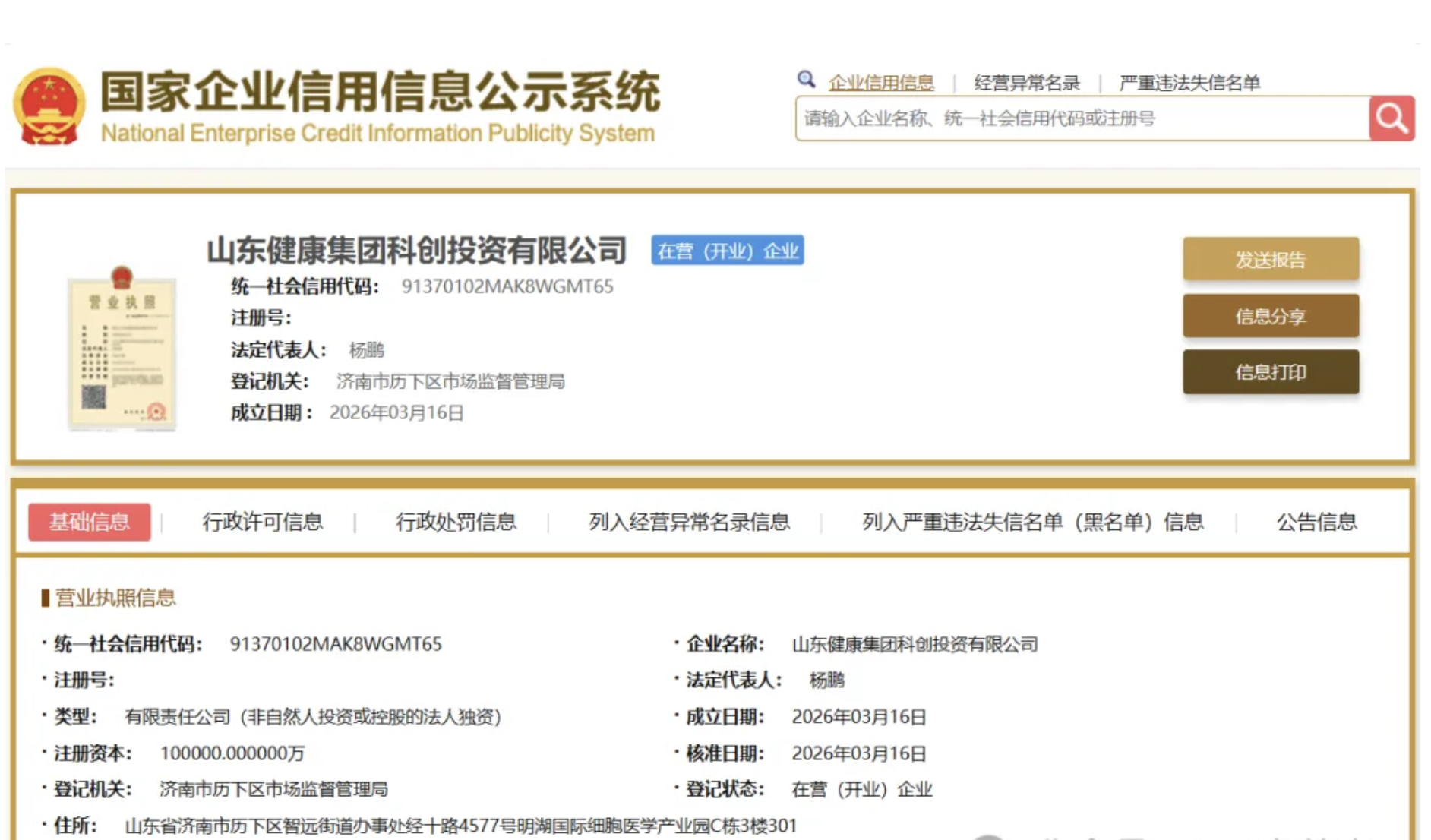Open the 列入经营异常名录信息 tab
Image resolution: width=1431 pixels, height=840 pixels.
point(689,522)
